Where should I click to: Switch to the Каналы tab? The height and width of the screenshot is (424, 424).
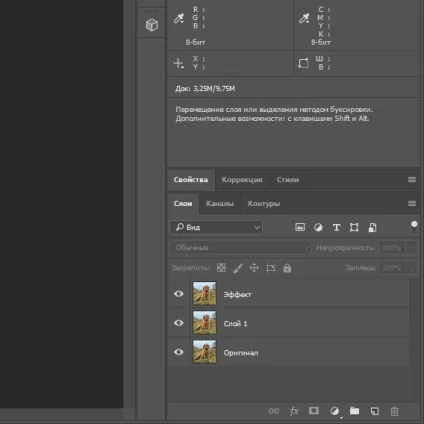[220, 204]
